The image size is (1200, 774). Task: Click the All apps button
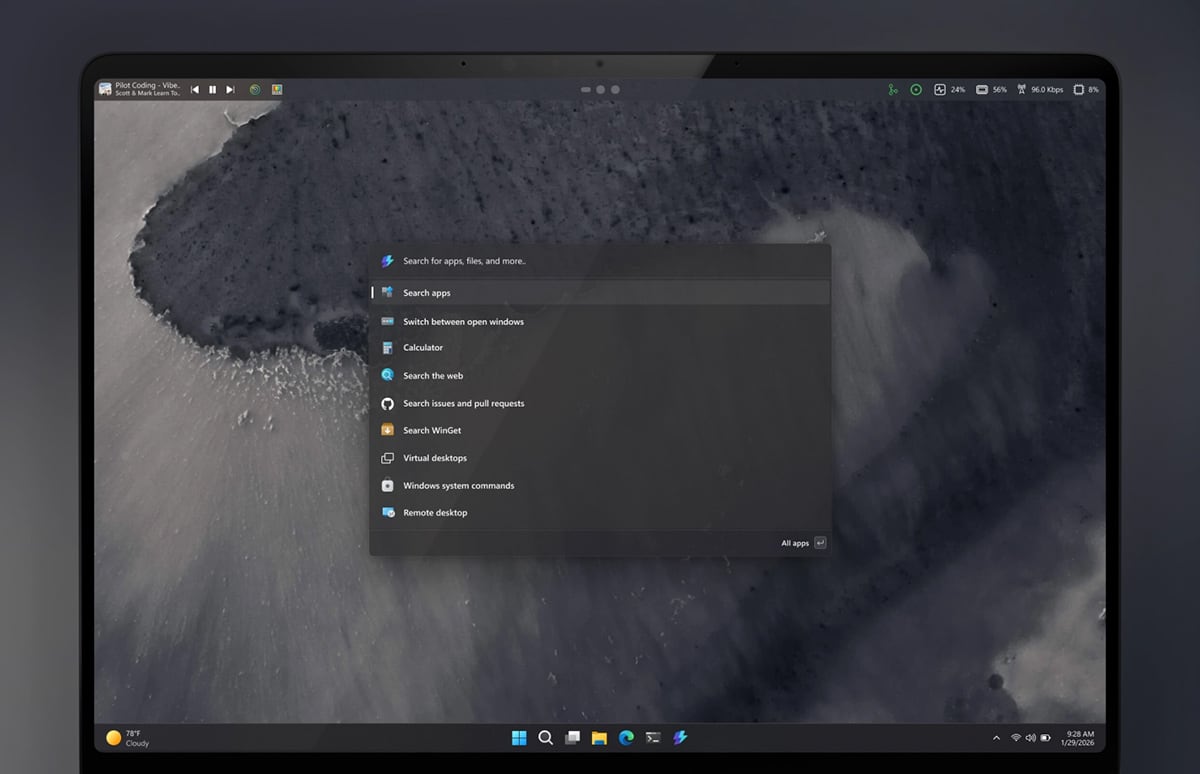coord(804,543)
